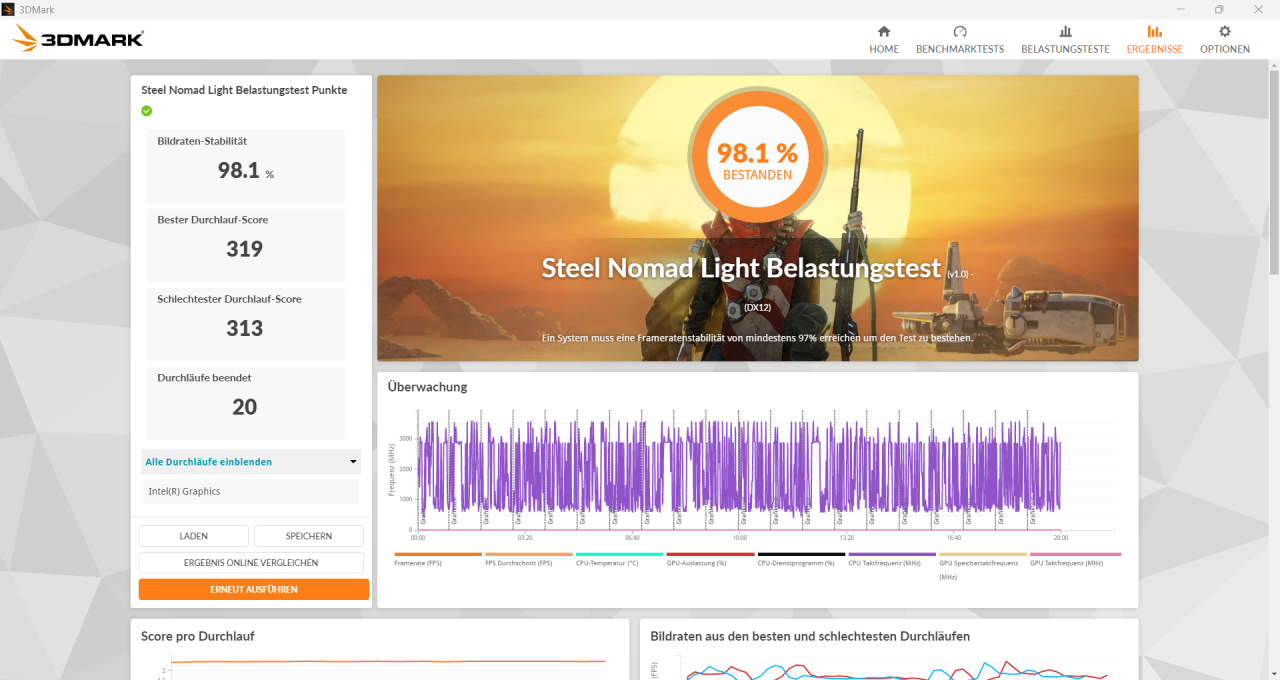Click ERGEBNIS ONLINE VERGLEICHEN
1280x680 pixels.
tap(251, 562)
